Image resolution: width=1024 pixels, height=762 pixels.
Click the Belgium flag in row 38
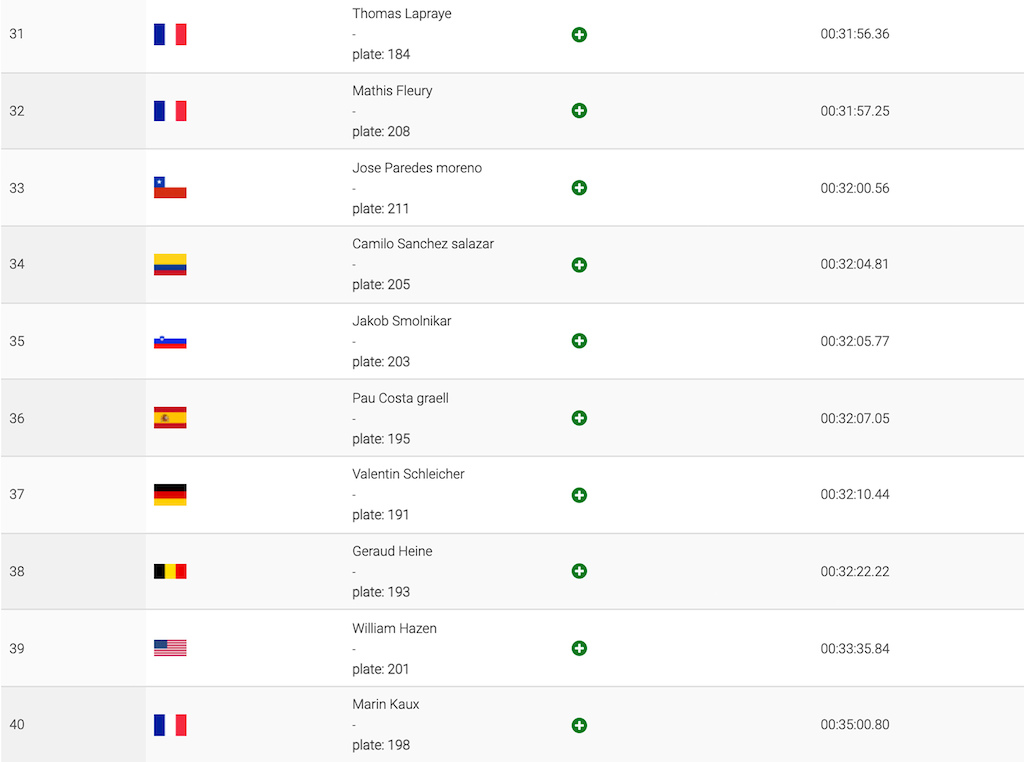click(x=170, y=571)
